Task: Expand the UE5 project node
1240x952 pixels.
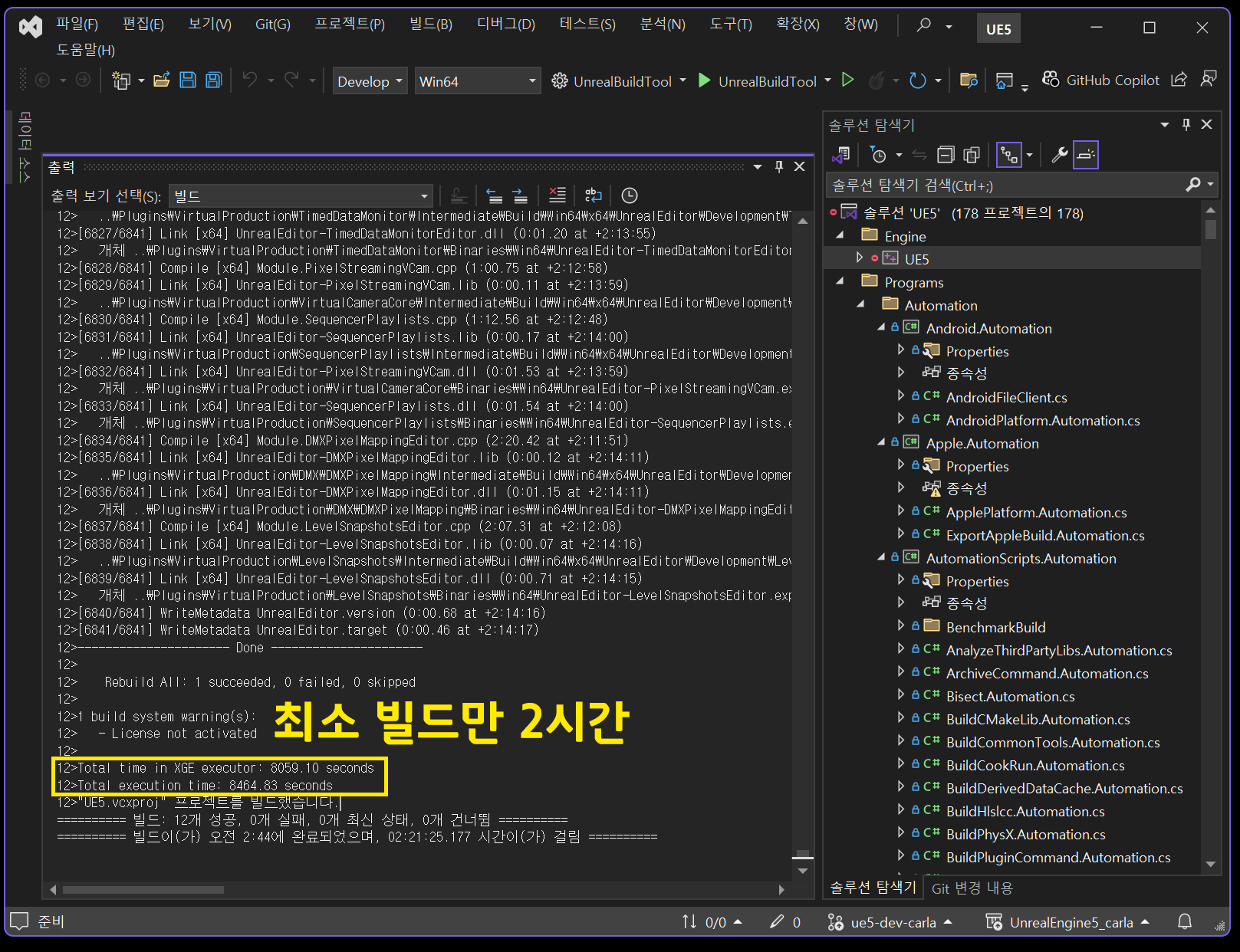Action: point(860,258)
